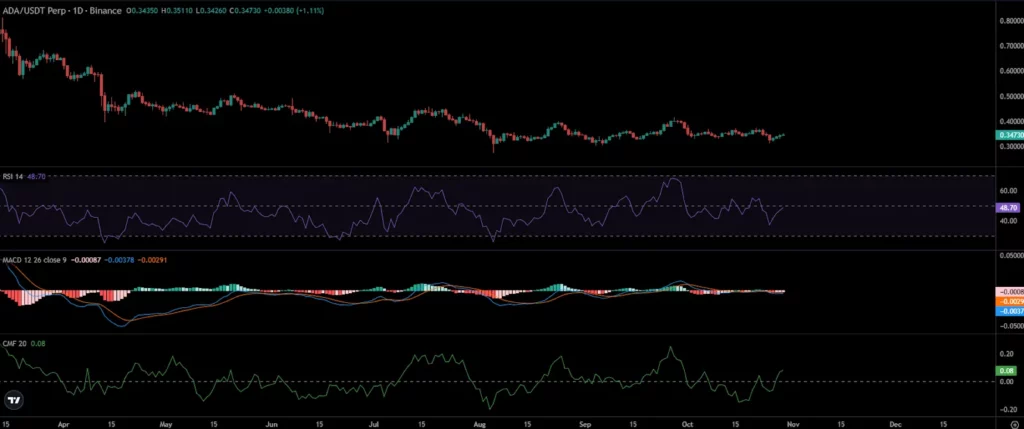The height and width of the screenshot is (429, 1024).
Task: Click the Jul label on time axis
Action: [x=374, y=423]
